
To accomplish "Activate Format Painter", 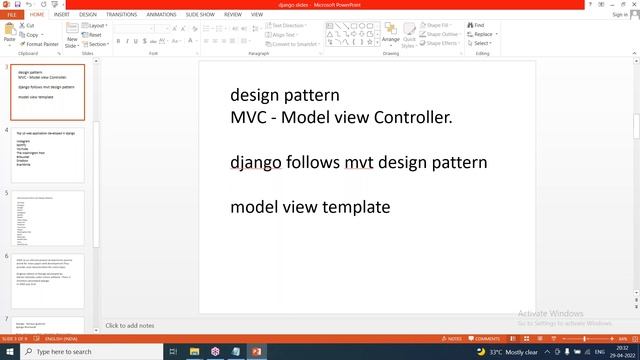I will (39, 44).
